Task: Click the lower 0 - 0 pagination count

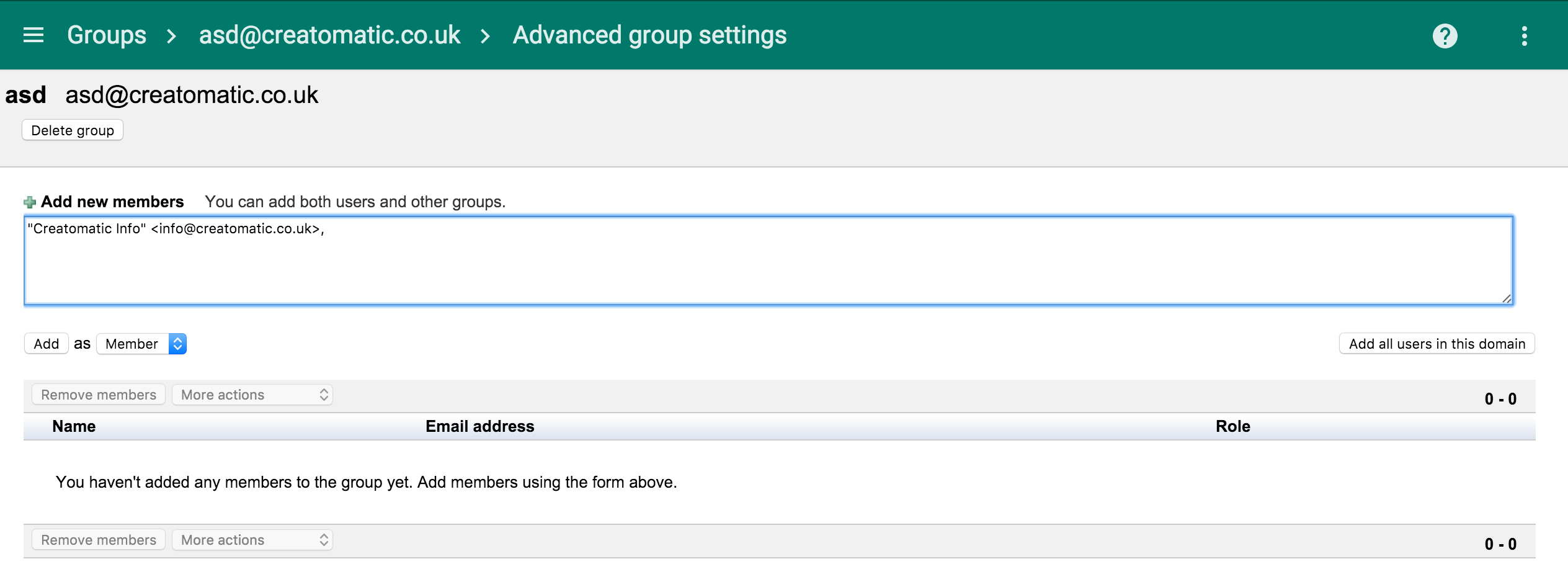Action: pyautogui.click(x=1500, y=544)
